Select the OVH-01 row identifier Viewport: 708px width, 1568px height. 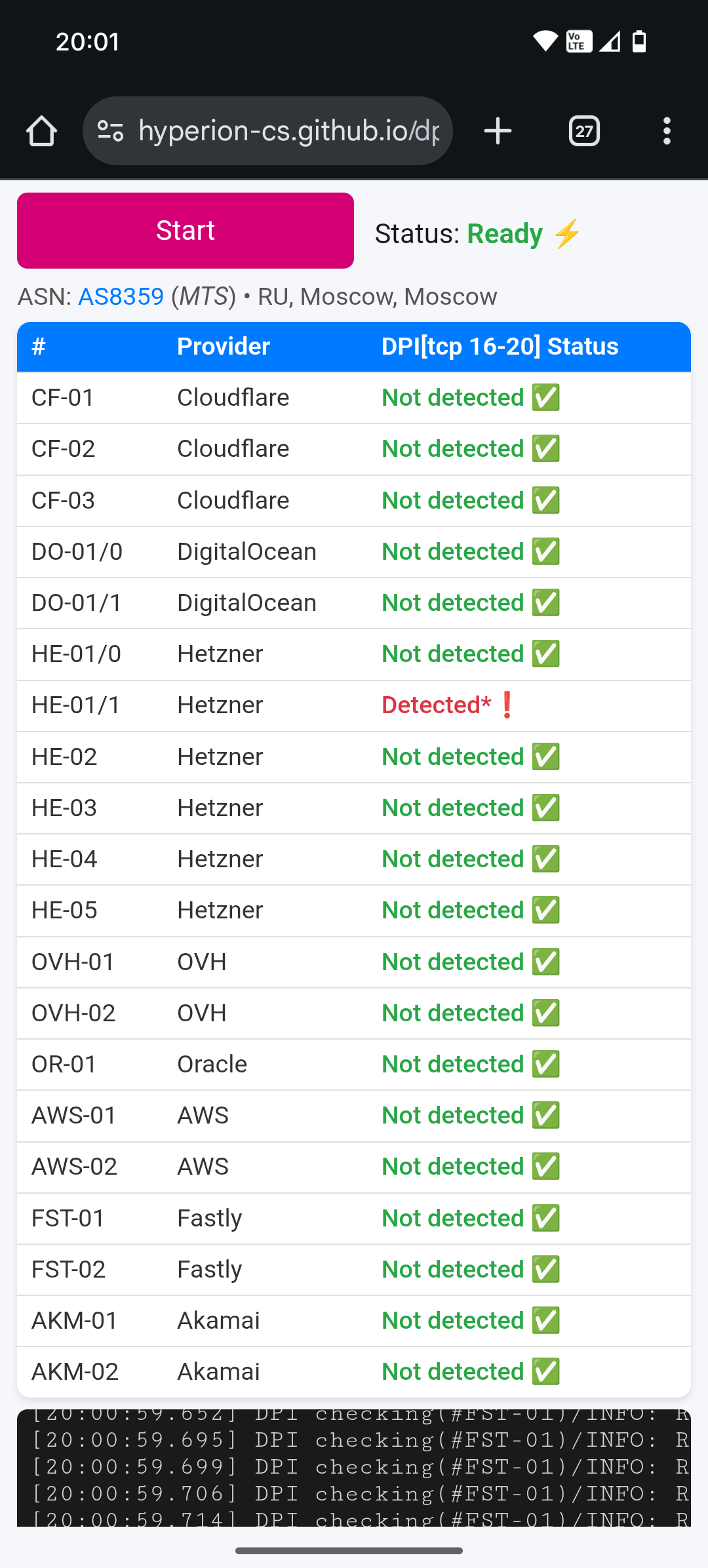pos(73,962)
